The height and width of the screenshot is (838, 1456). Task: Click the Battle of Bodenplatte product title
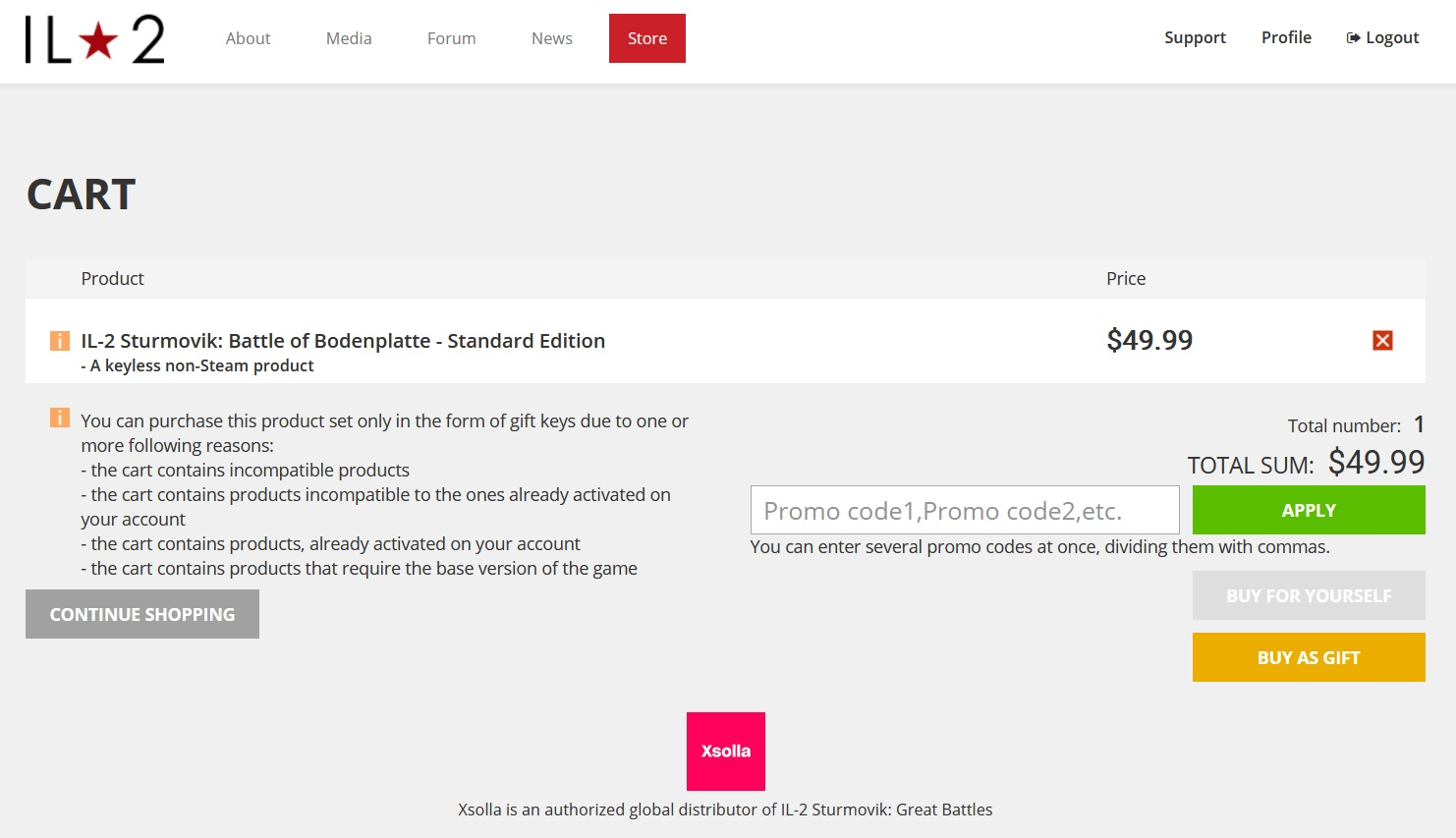pos(343,341)
